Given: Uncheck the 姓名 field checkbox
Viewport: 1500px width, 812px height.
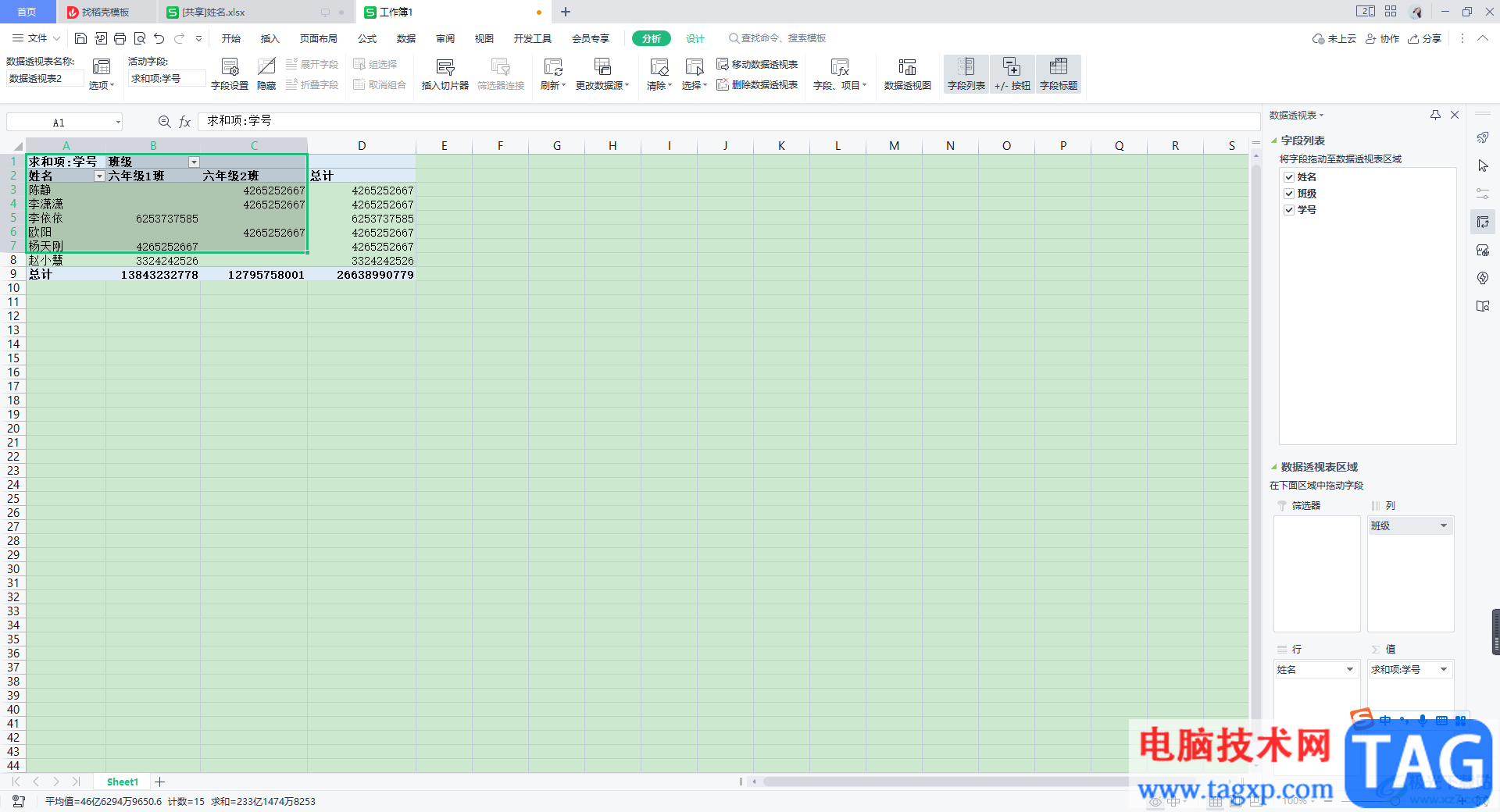Looking at the screenshot, I should (x=1289, y=177).
